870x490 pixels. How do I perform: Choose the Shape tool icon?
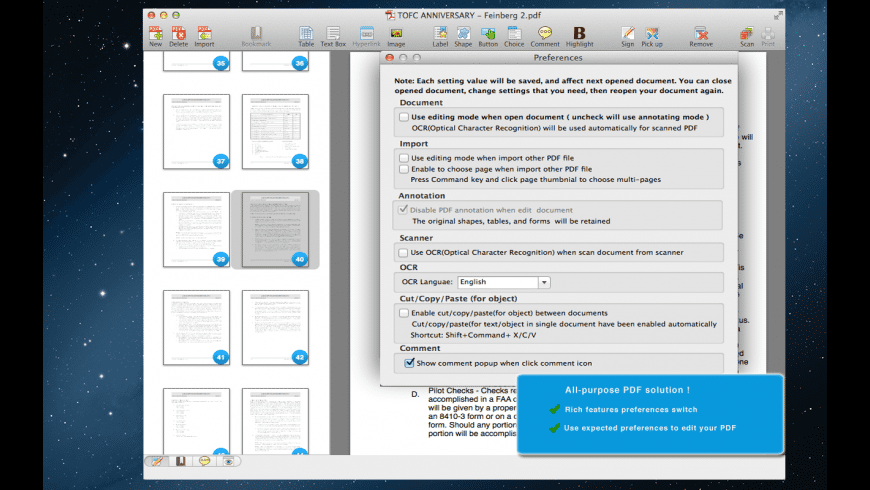463,35
